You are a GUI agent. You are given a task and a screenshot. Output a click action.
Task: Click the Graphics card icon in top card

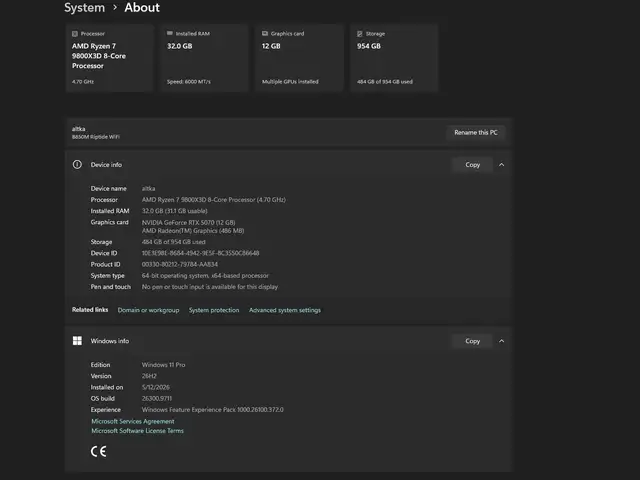[265, 33]
